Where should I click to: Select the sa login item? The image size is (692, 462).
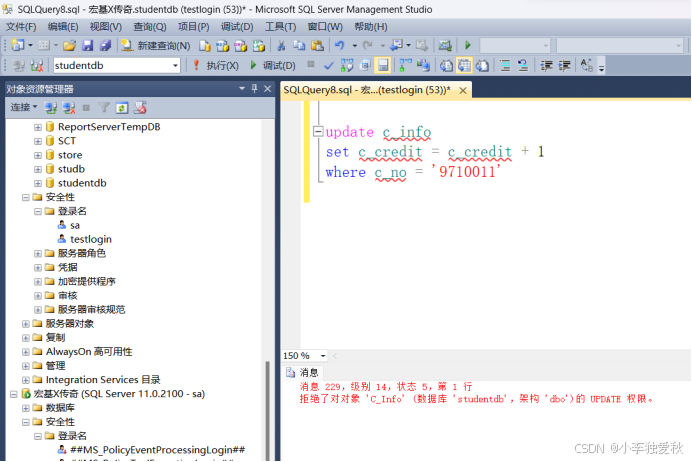coord(75,225)
